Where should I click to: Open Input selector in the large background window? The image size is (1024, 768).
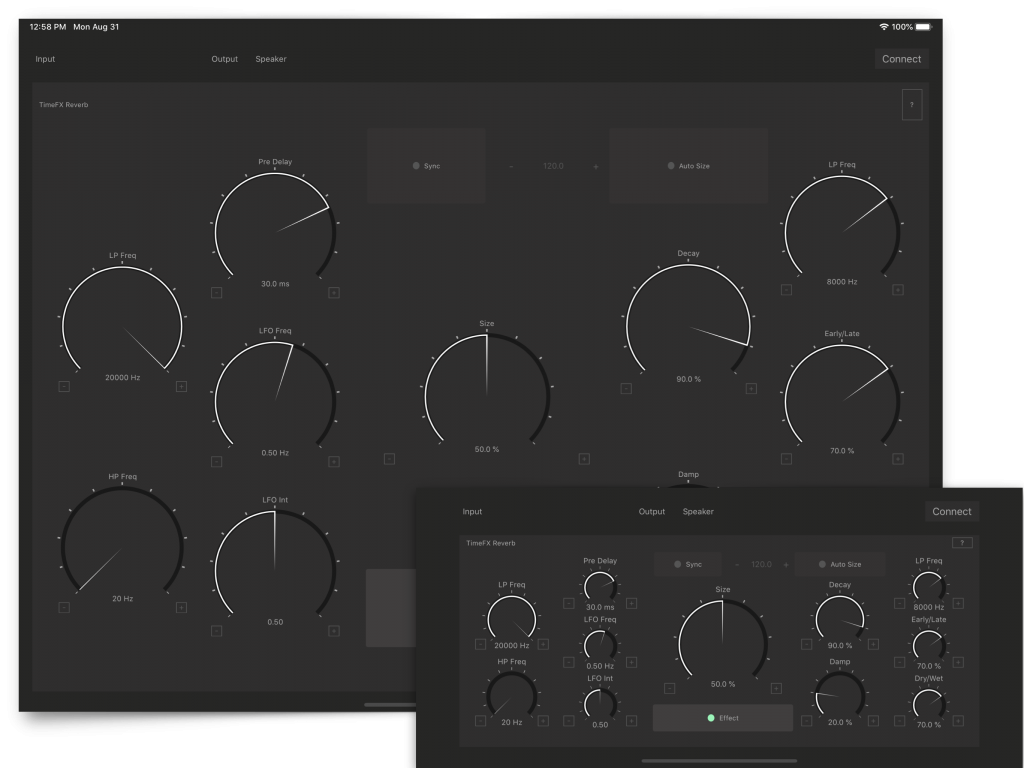pyautogui.click(x=45, y=59)
